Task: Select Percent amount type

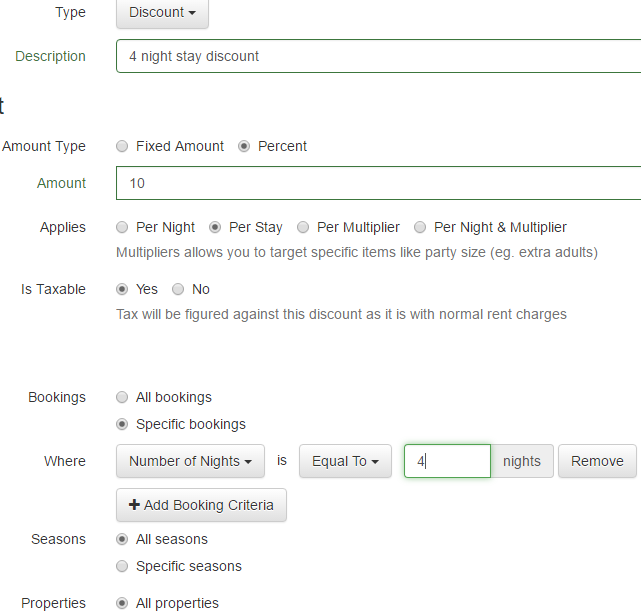Action: tap(244, 146)
